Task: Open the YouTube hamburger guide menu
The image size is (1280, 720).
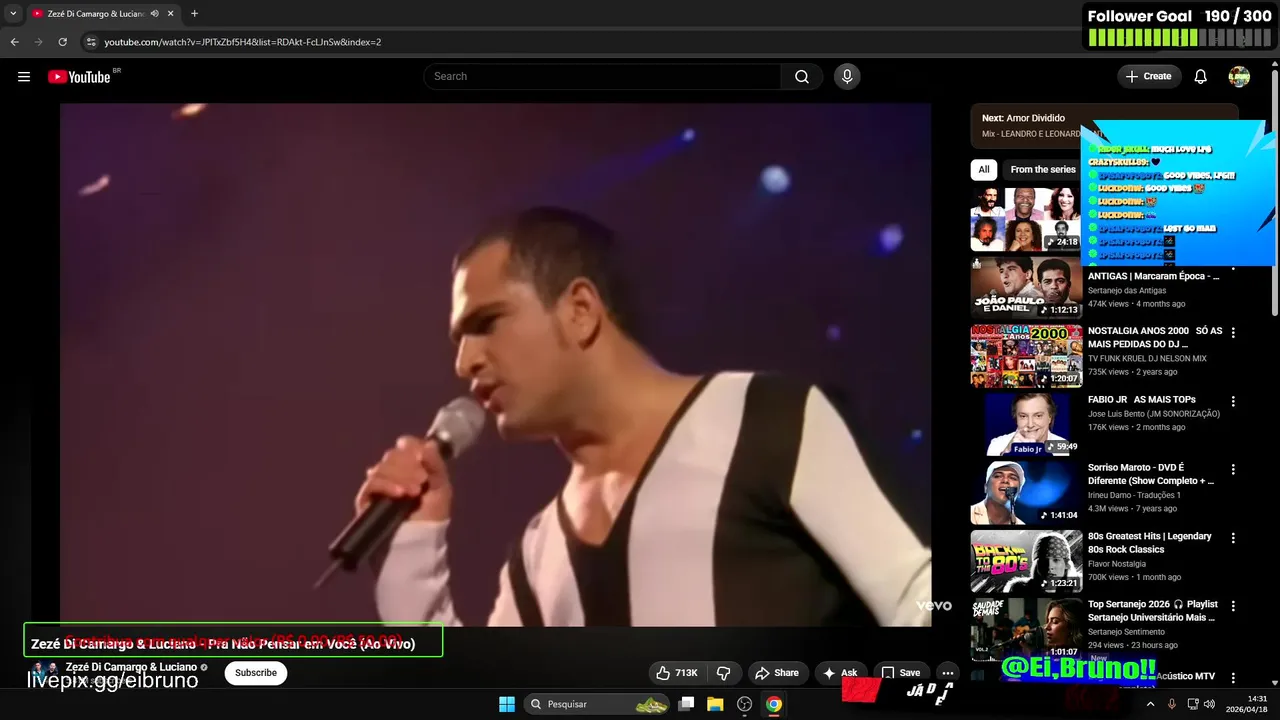Action: coord(24,77)
